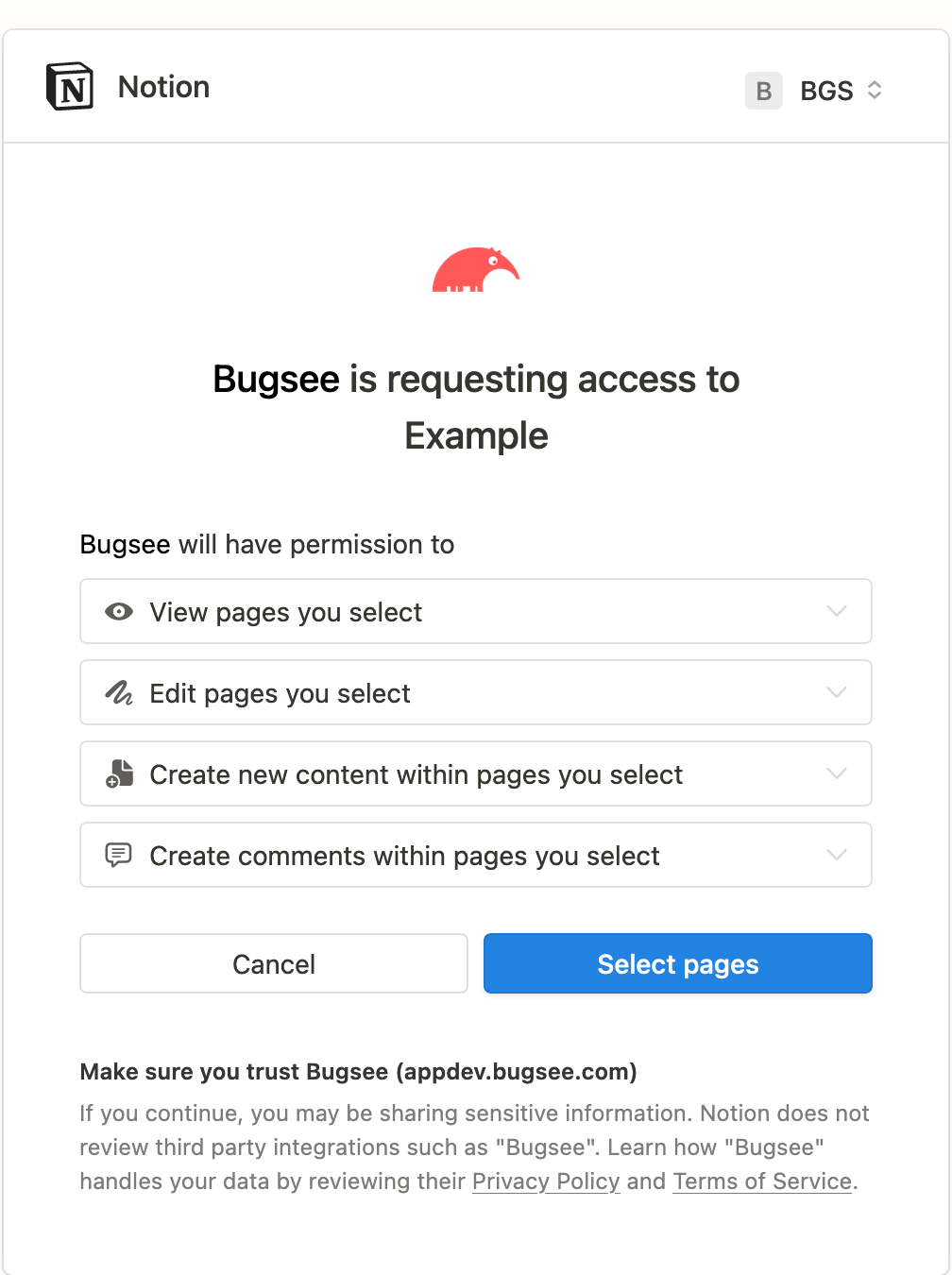This screenshot has width=952, height=1275.
Task: Click the eye icon on View pages row
Action: click(119, 611)
